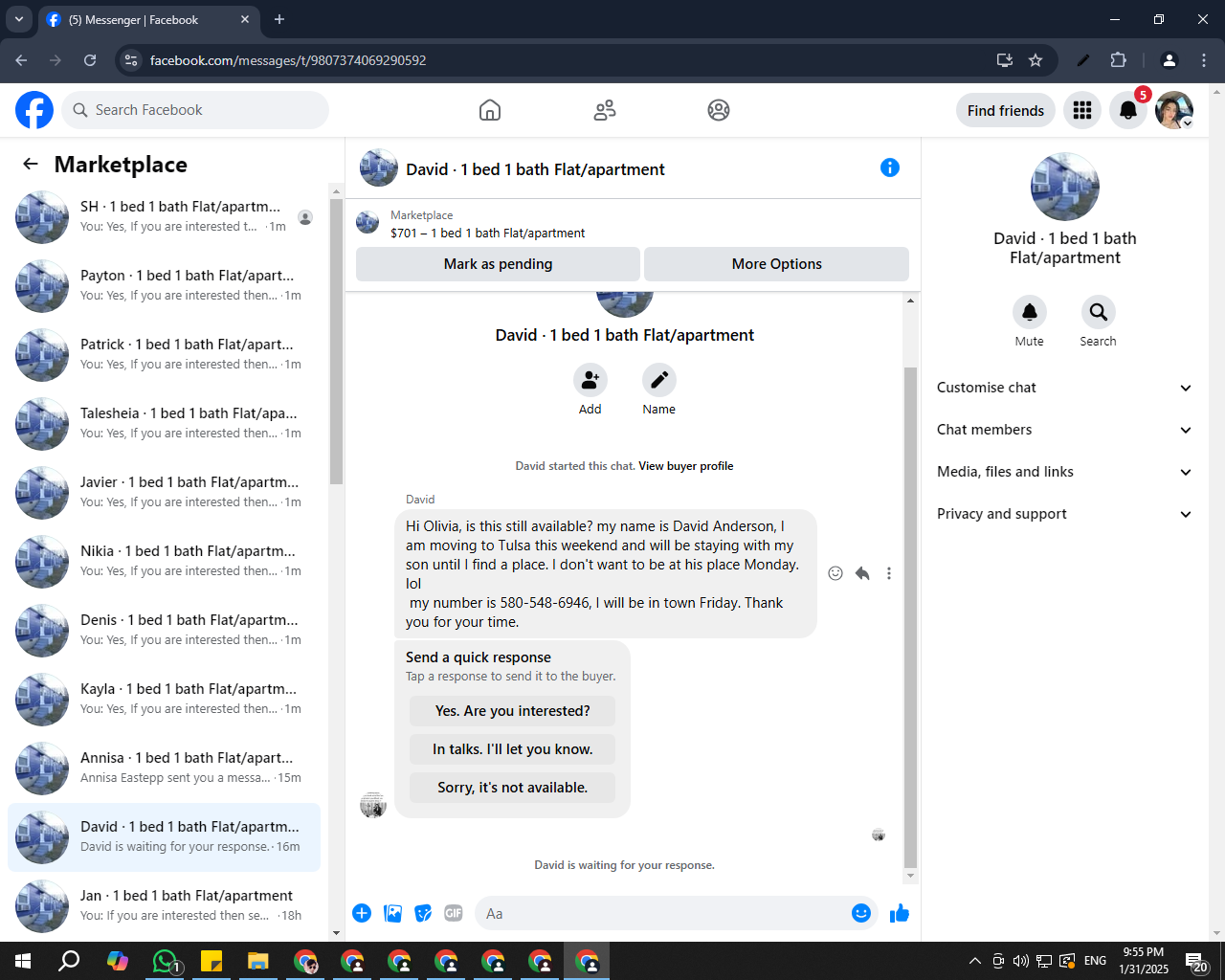This screenshot has height=980, width=1225.
Task: Attach a photo using the image icon
Action: coord(392,913)
